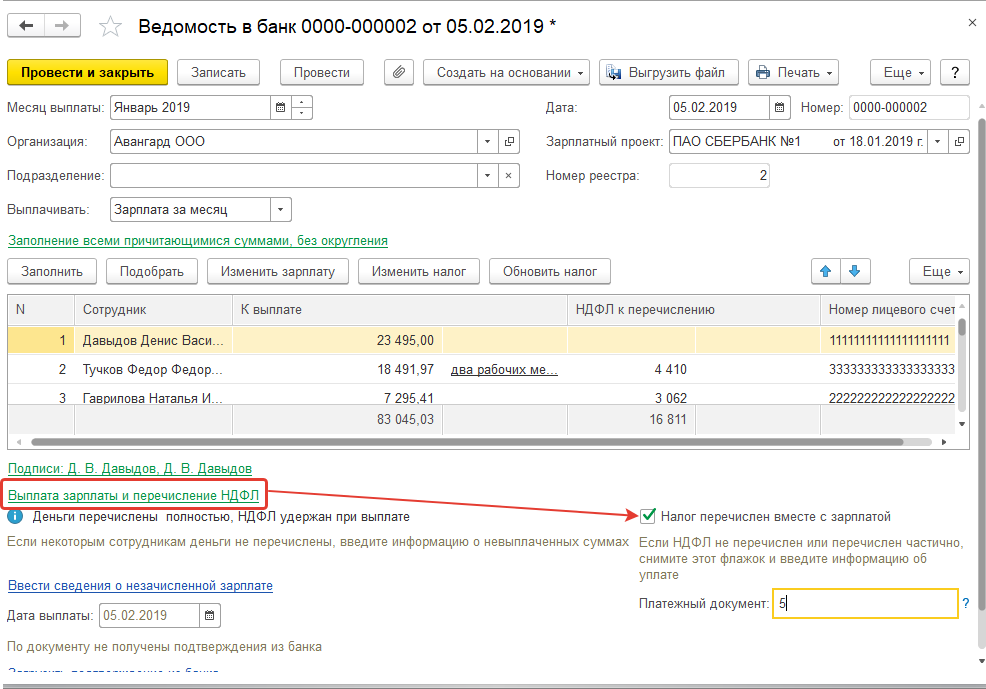
Task: Expand the Организация dropdown list
Action: coord(486,142)
